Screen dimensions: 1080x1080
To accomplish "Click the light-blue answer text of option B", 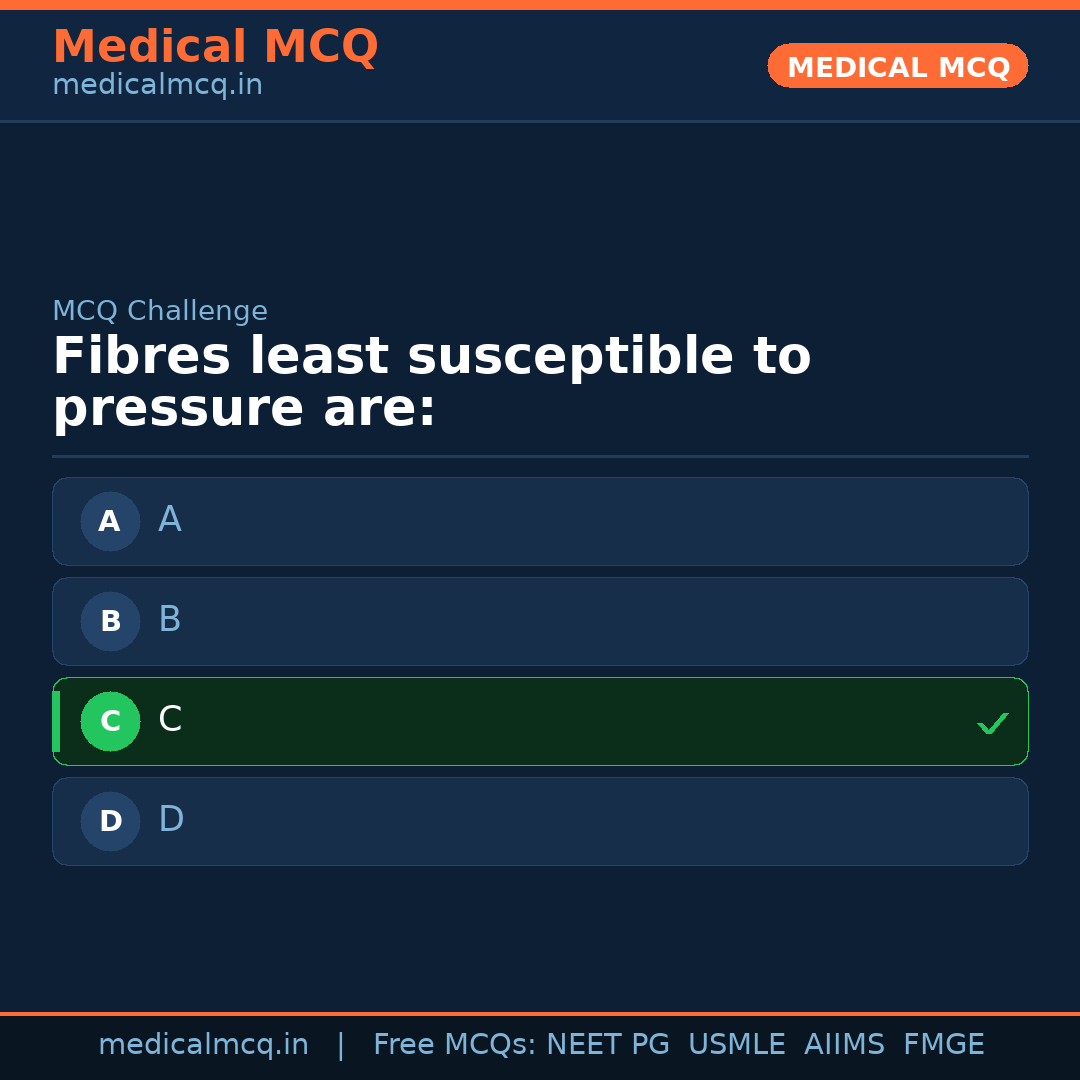I will [x=170, y=620].
